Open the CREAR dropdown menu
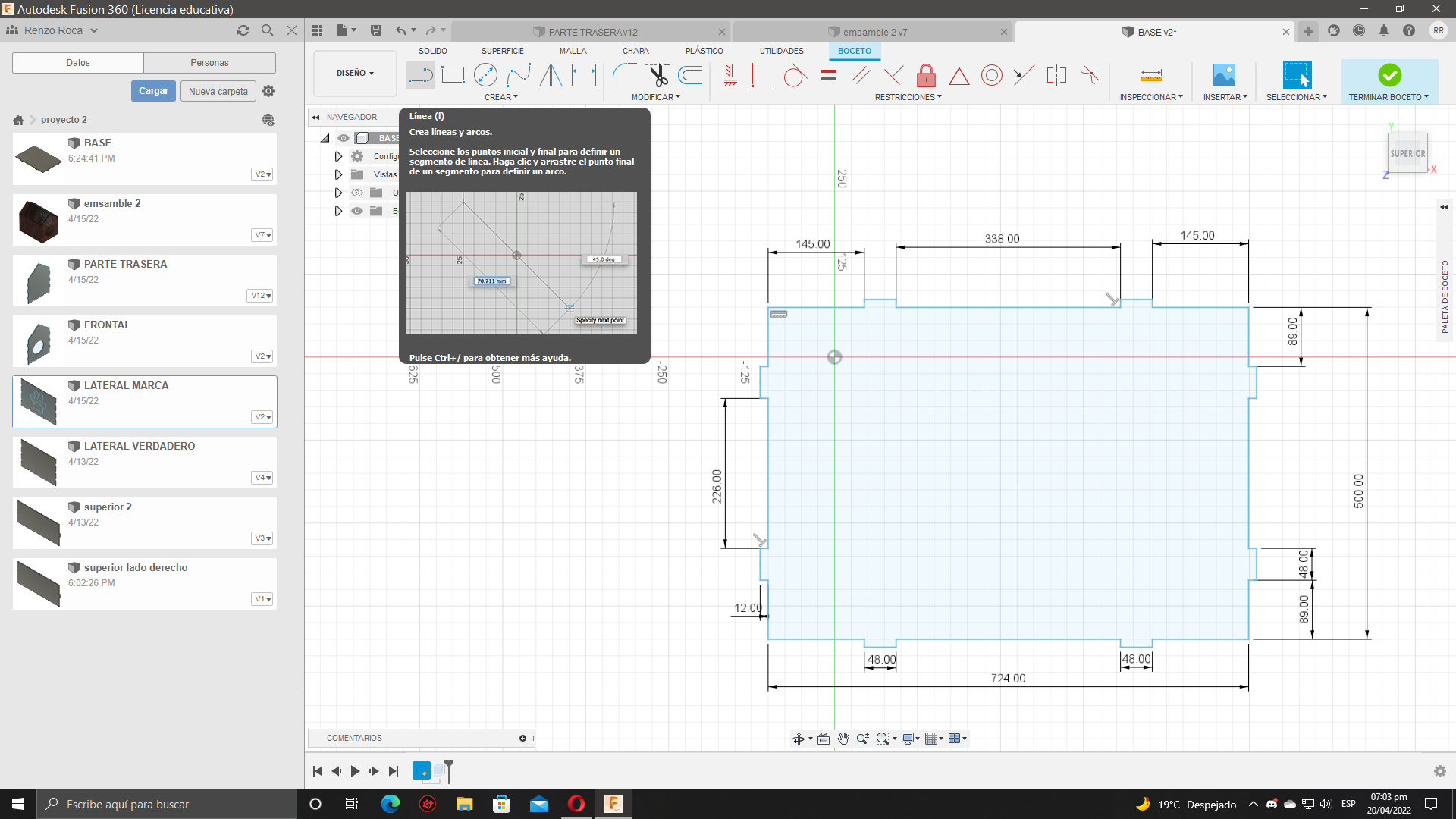The width and height of the screenshot is (1456, 819). [500, 97]
